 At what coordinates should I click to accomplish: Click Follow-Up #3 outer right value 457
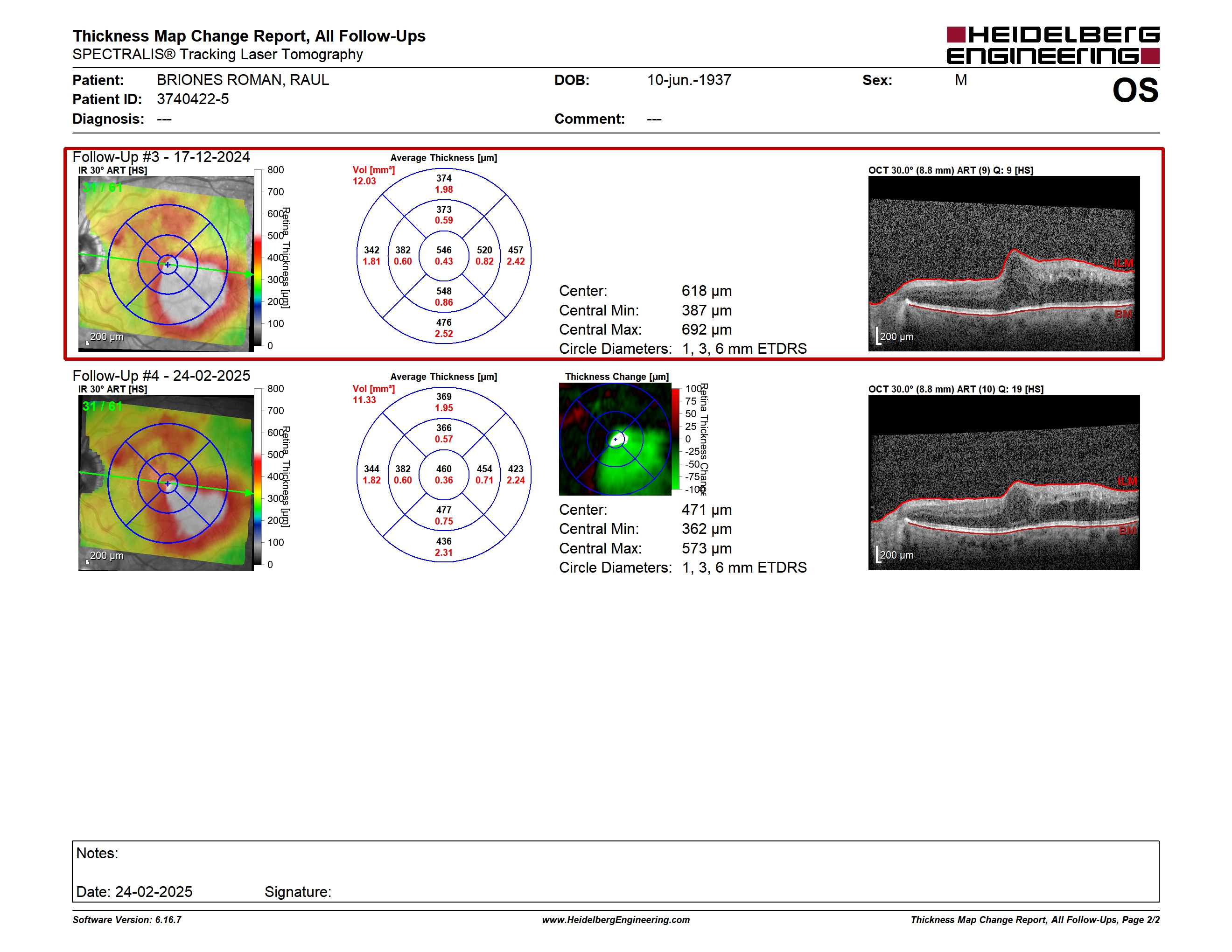(516, 250)
